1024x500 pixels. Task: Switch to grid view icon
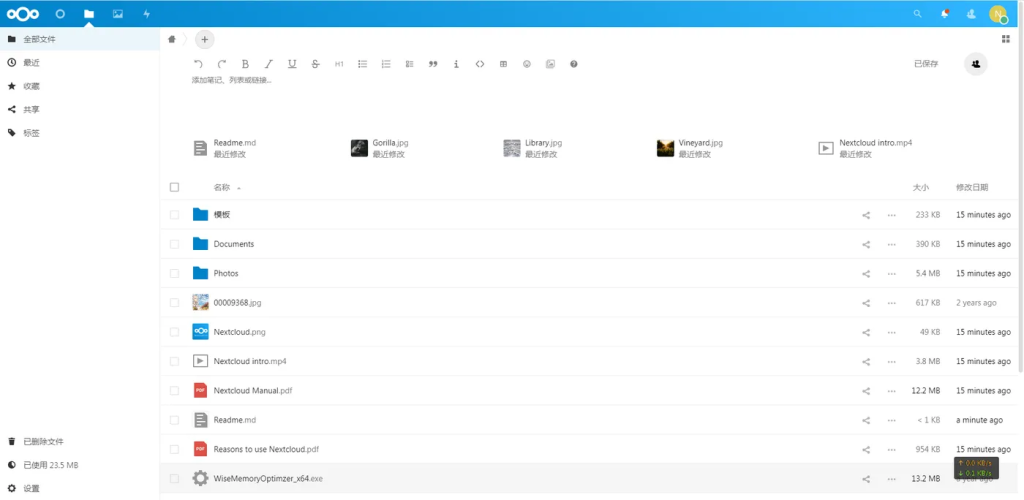pyautogui.click(x=1005, y=39)
